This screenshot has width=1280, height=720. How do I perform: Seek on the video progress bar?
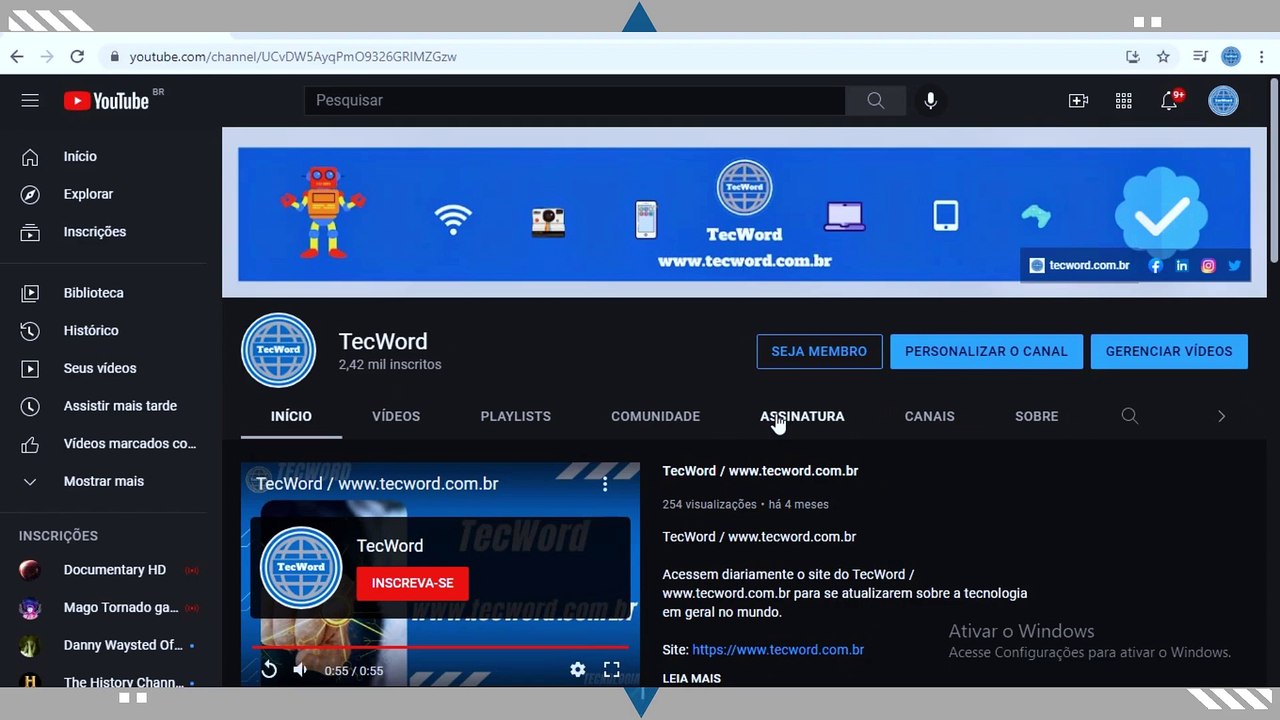pyautogui.click(x=440, y=647)
